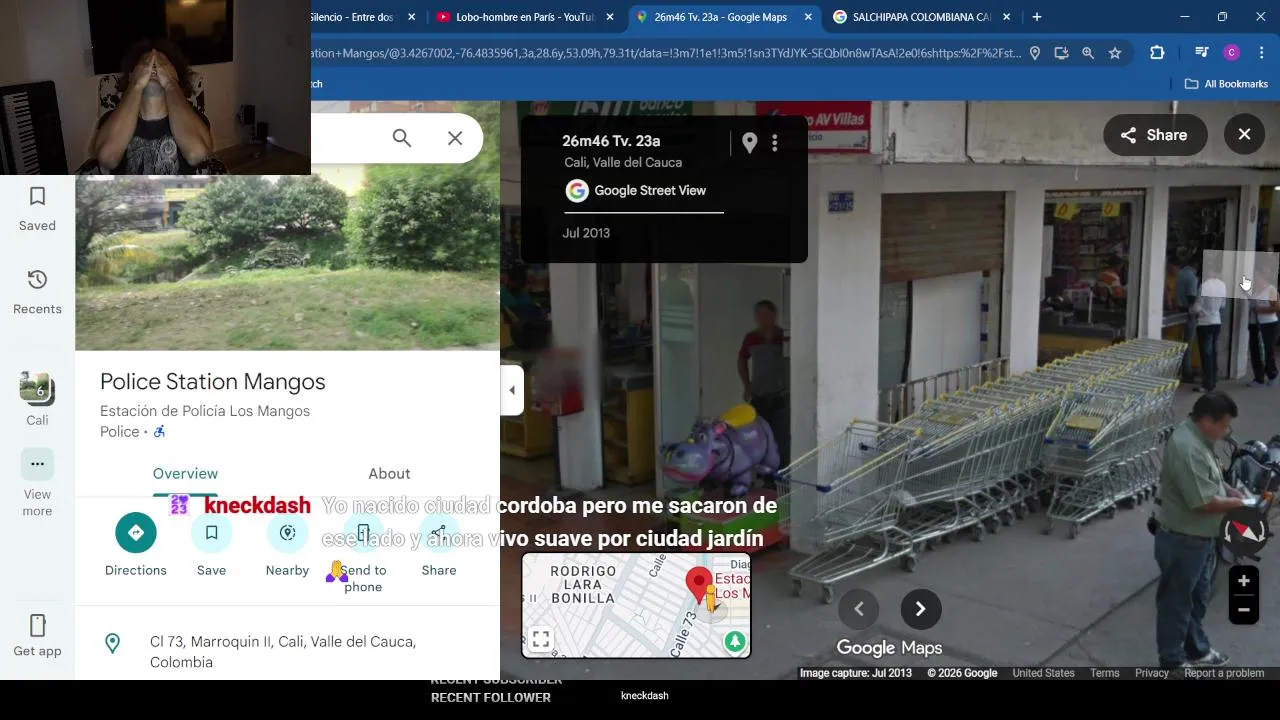Click the Nearby search button
This screenshot has width=1280, height=720.
pos(287,532)
